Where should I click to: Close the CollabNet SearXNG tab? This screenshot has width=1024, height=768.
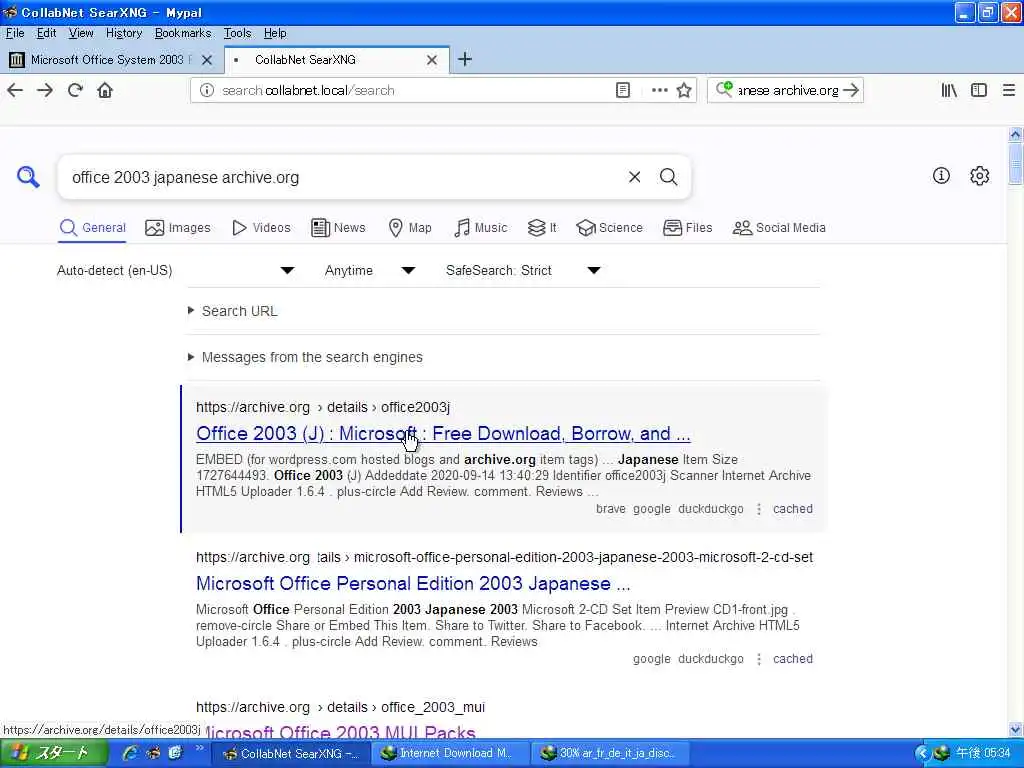click(x=432, y=60)
